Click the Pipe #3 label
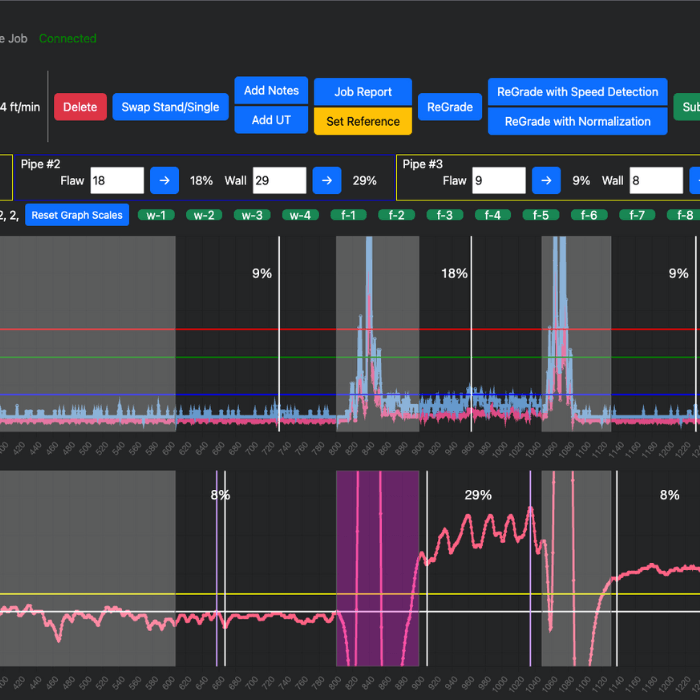Screen dimensions: 700x700 click(x=422, y=164)
